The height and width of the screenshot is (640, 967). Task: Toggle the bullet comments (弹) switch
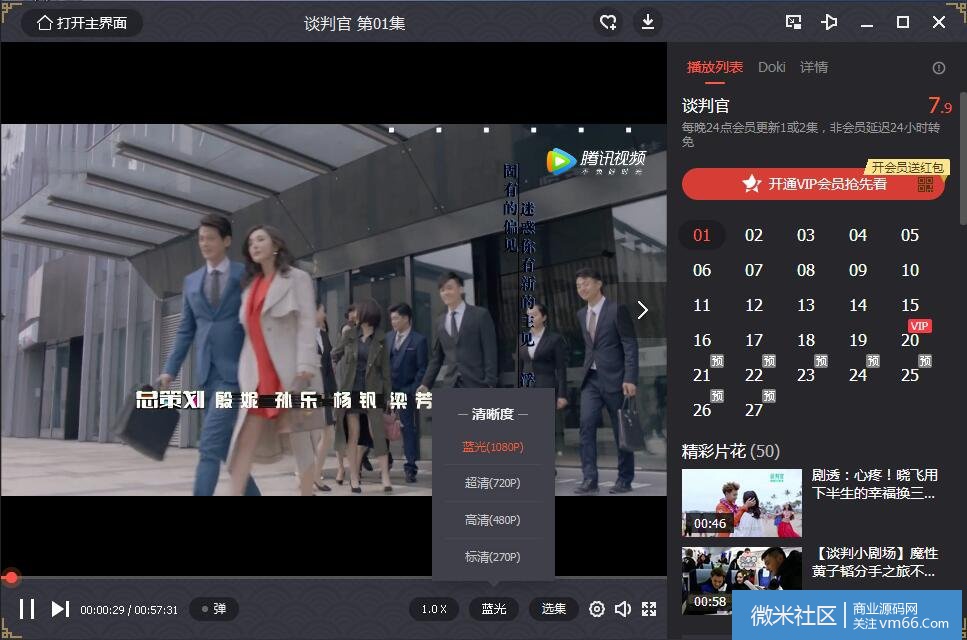[213, 609]
